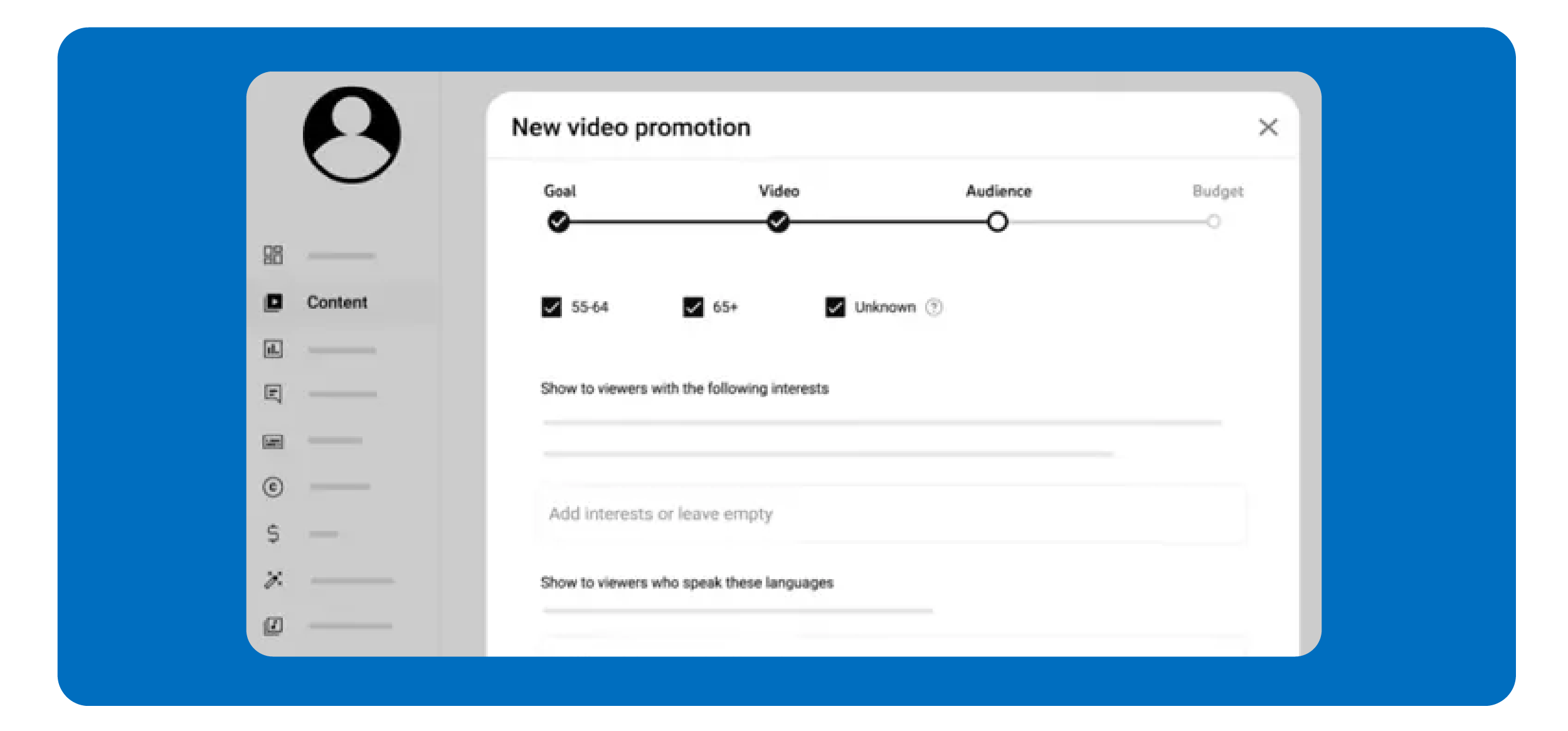Uncheck the 65+ age checkbox
Screen dimensions: 1568x731
pyautogui.click(x=693, y=307)
